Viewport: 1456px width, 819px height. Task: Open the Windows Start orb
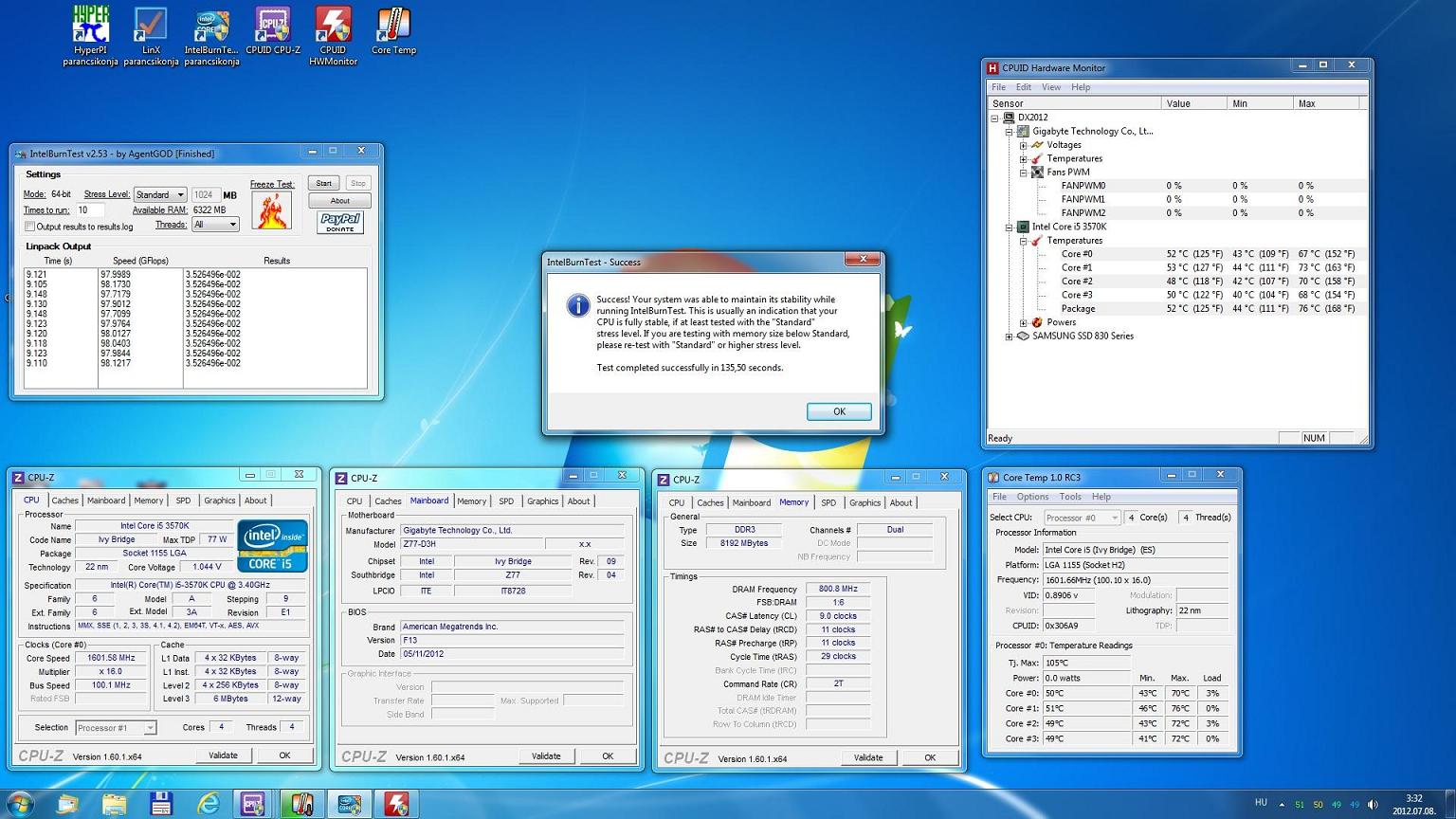point(19,804)
